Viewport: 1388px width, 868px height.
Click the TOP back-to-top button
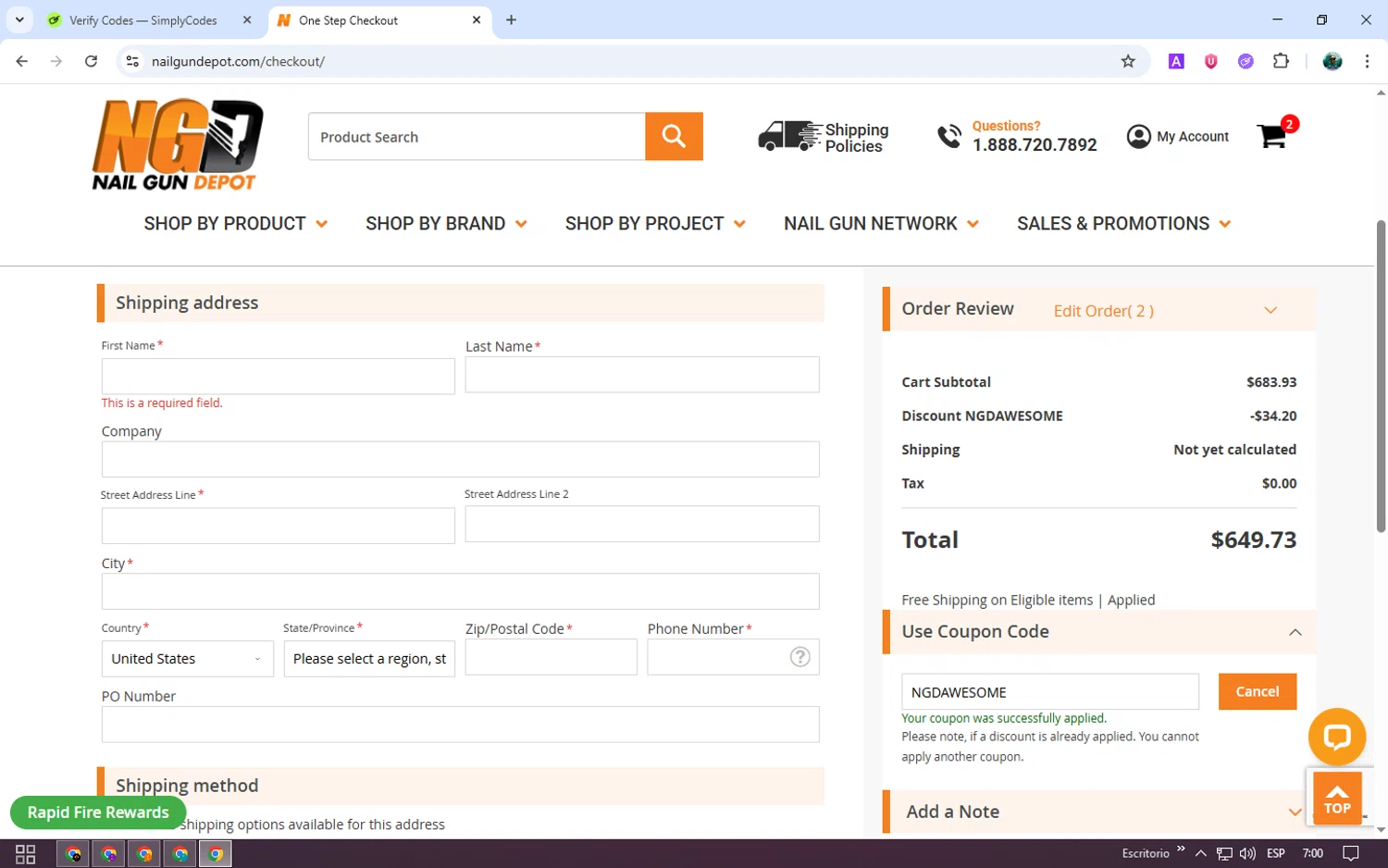[1337, 798]
